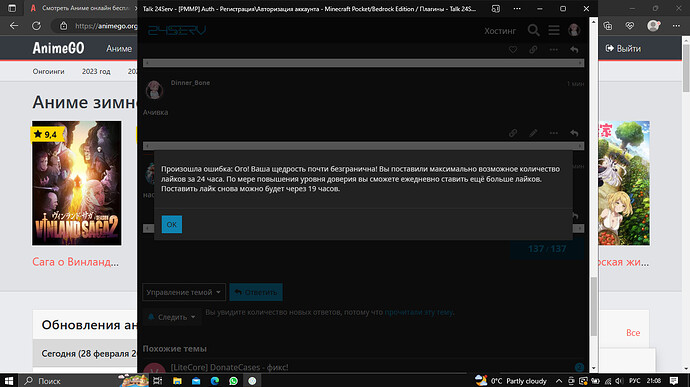This screenshot has width=690, height=387.
Task: Click the 24SERV logo
Action: coord(177,30)
